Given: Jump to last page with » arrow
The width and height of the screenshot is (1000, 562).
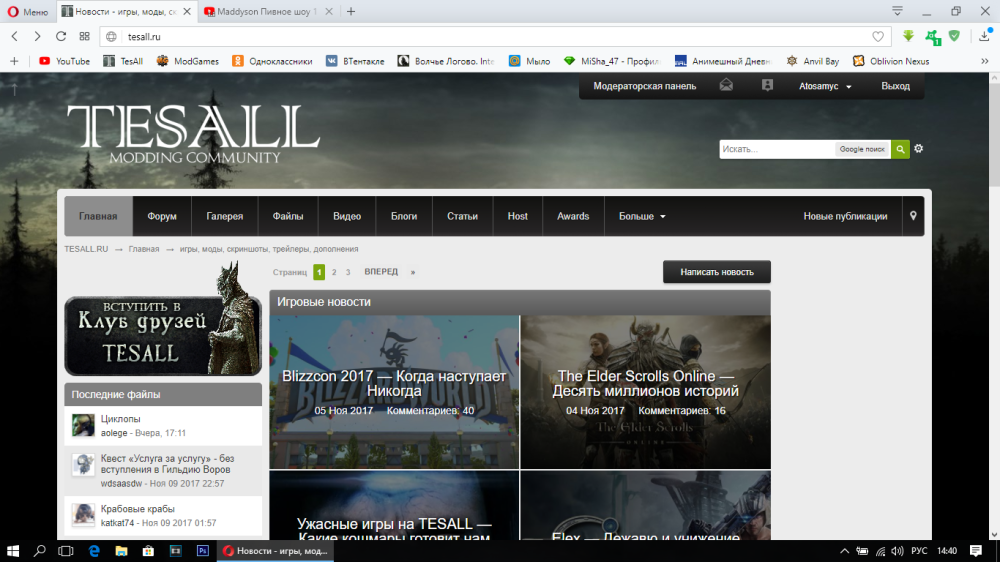Looking at the screenshot, I should (413, 272).
